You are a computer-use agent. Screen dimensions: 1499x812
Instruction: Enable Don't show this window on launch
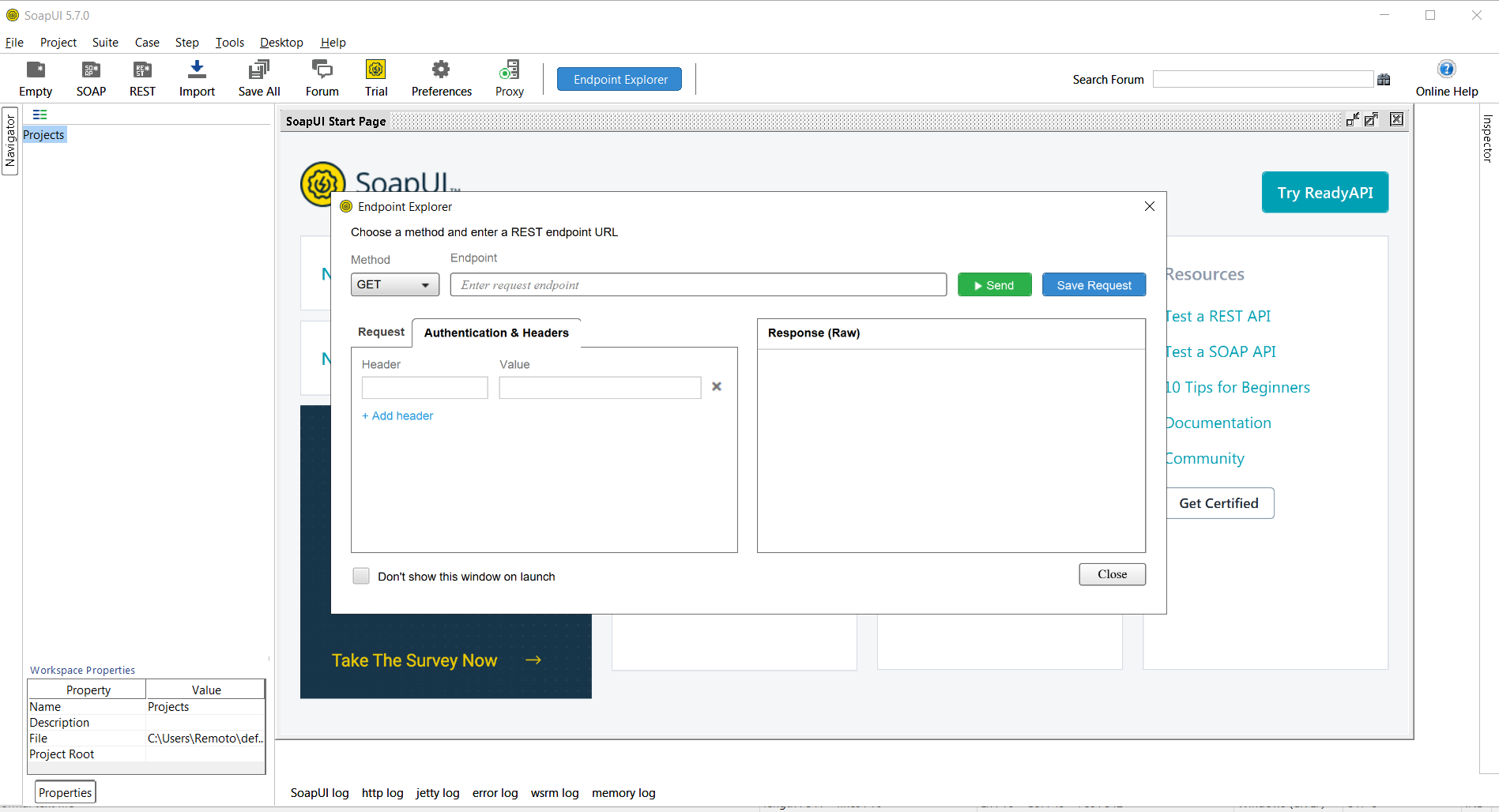[361, 576]
